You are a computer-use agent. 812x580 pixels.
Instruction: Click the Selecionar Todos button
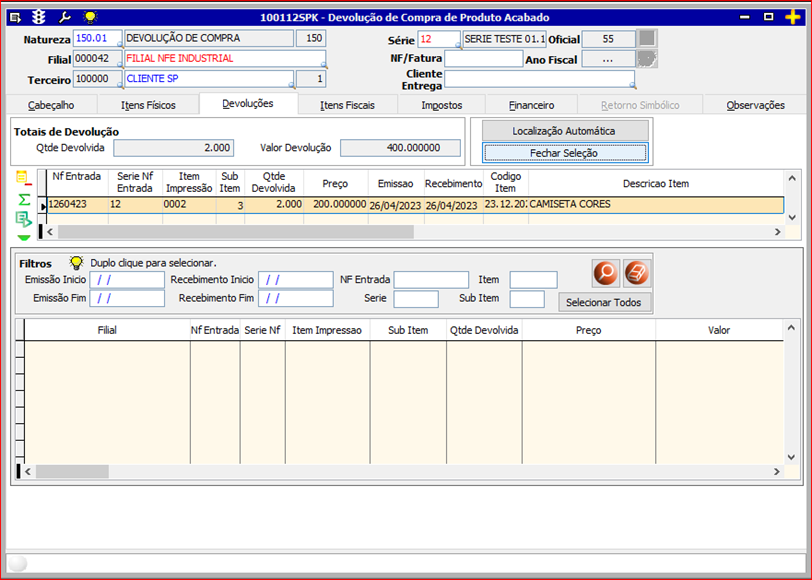[606, 302]
